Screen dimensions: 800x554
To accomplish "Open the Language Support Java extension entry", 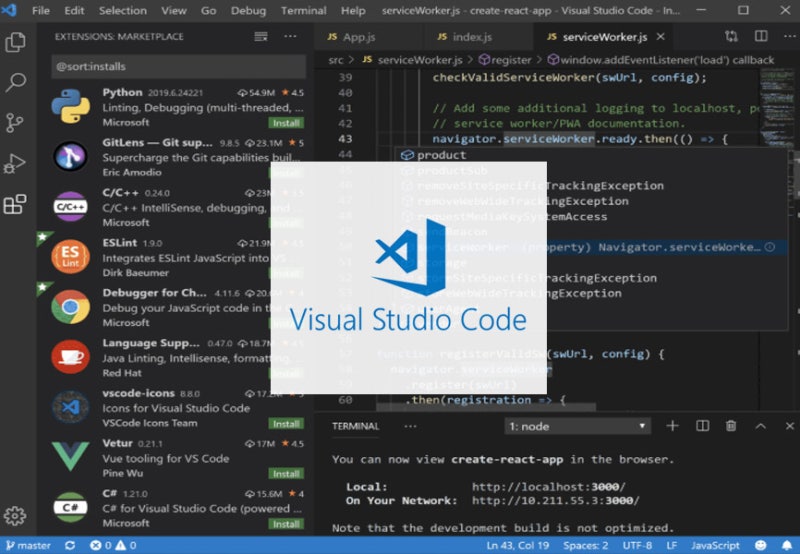I will click(x=176, y=357).
